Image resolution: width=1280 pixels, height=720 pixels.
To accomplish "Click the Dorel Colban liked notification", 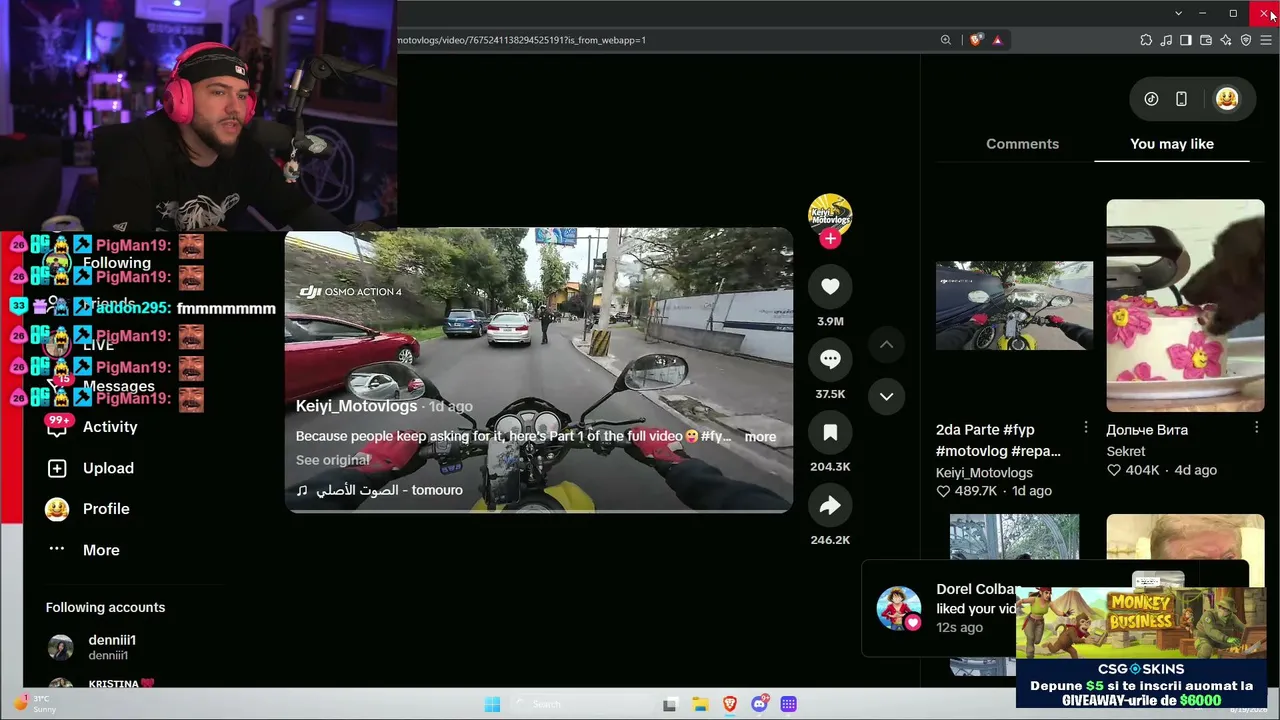I will click(942, 608).
